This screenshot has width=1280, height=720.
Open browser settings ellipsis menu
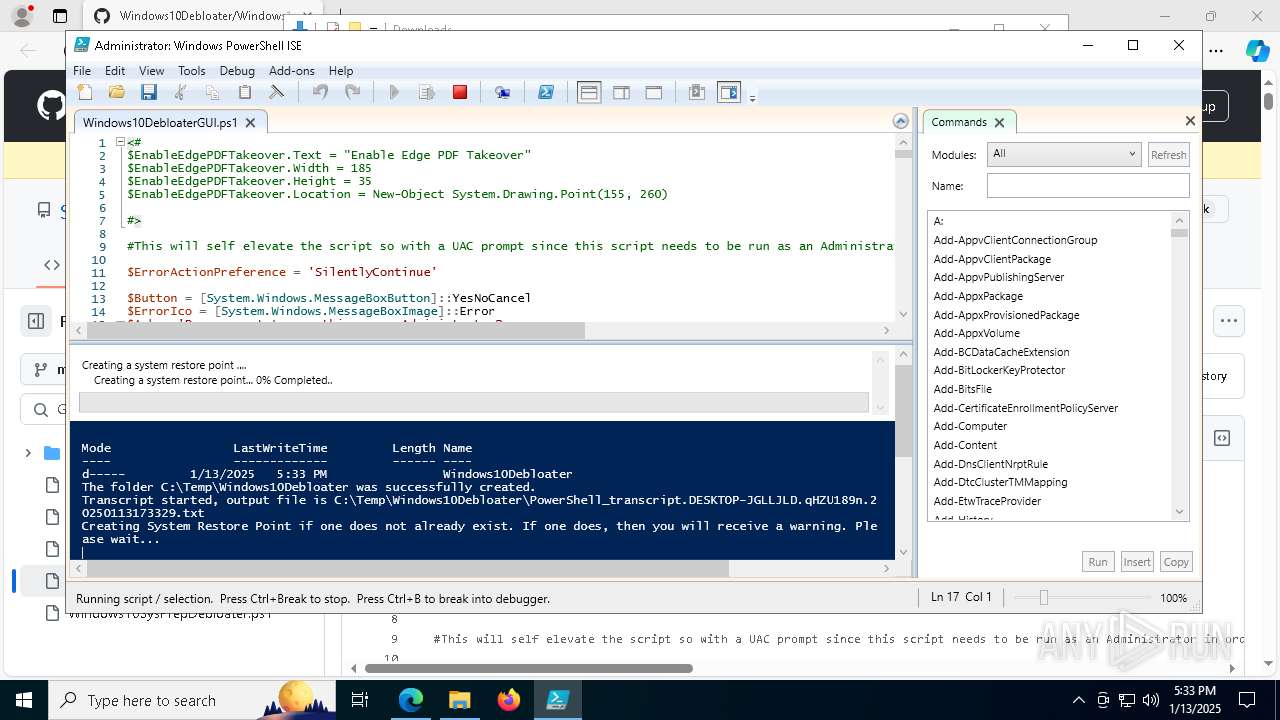tap(1216, 50)
